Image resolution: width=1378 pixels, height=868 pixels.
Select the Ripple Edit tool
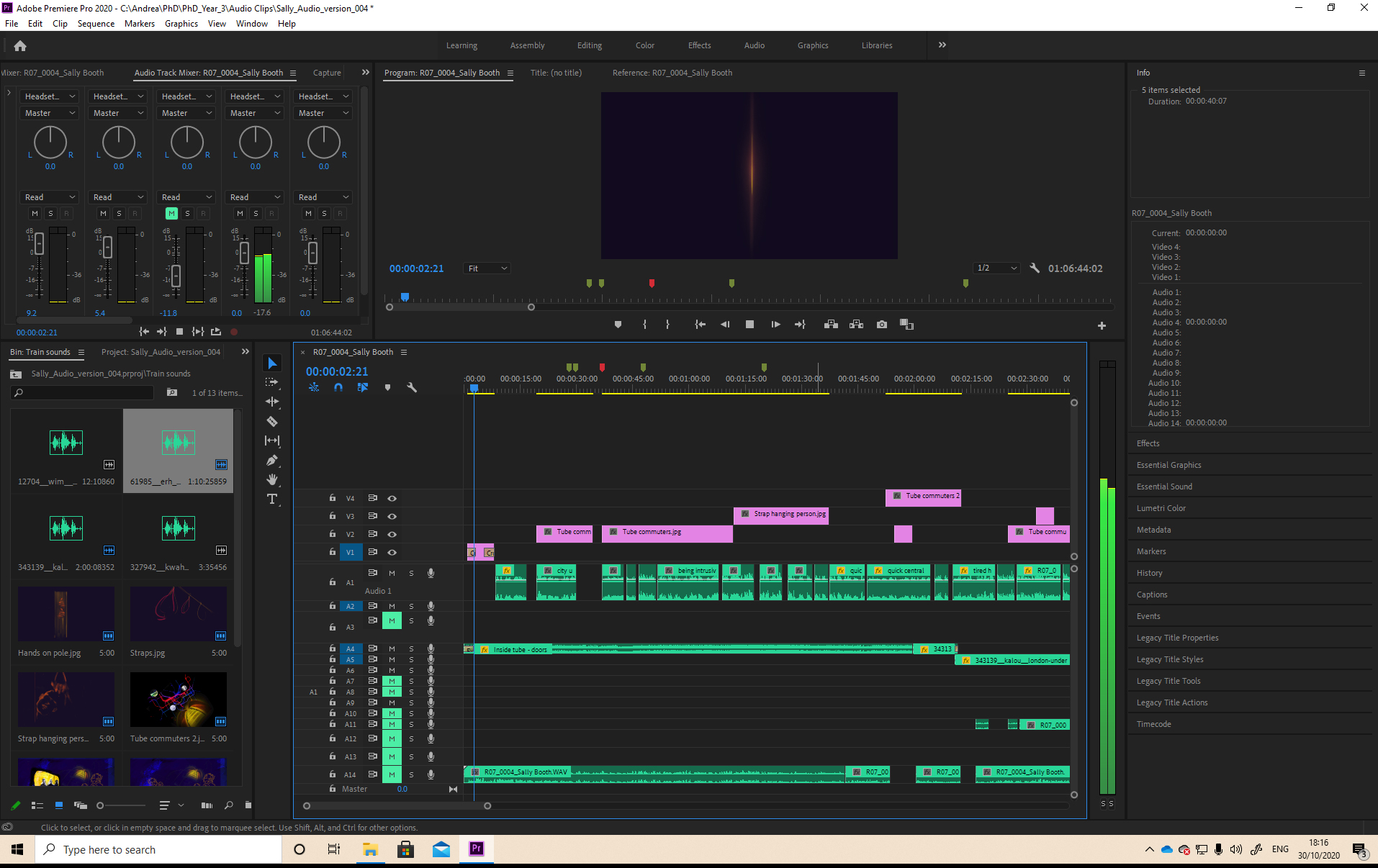[x=272, y=402]
